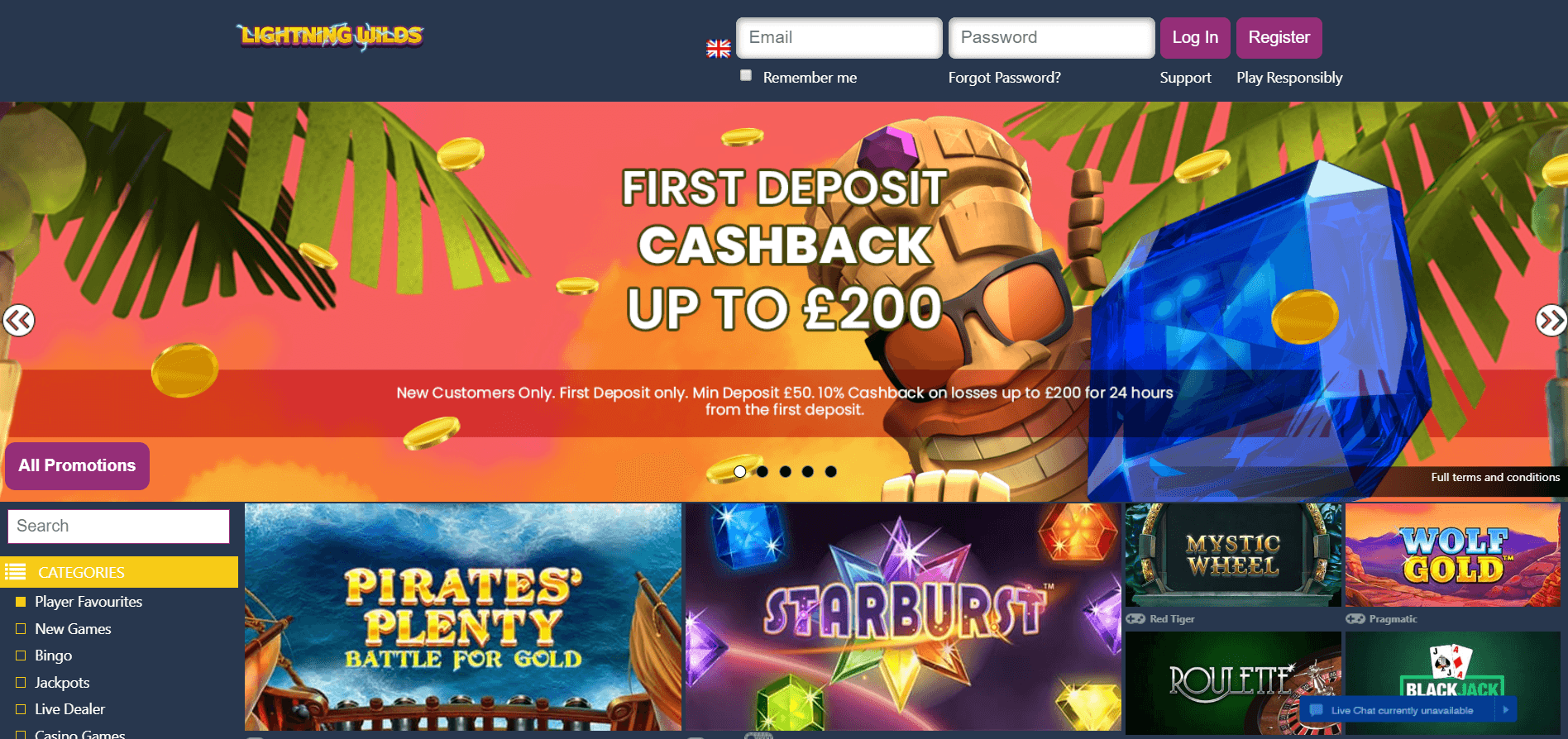The height and width of the screenshot is (739, 1568).
Task: Focus the Email input field
Action: point(839,38)
